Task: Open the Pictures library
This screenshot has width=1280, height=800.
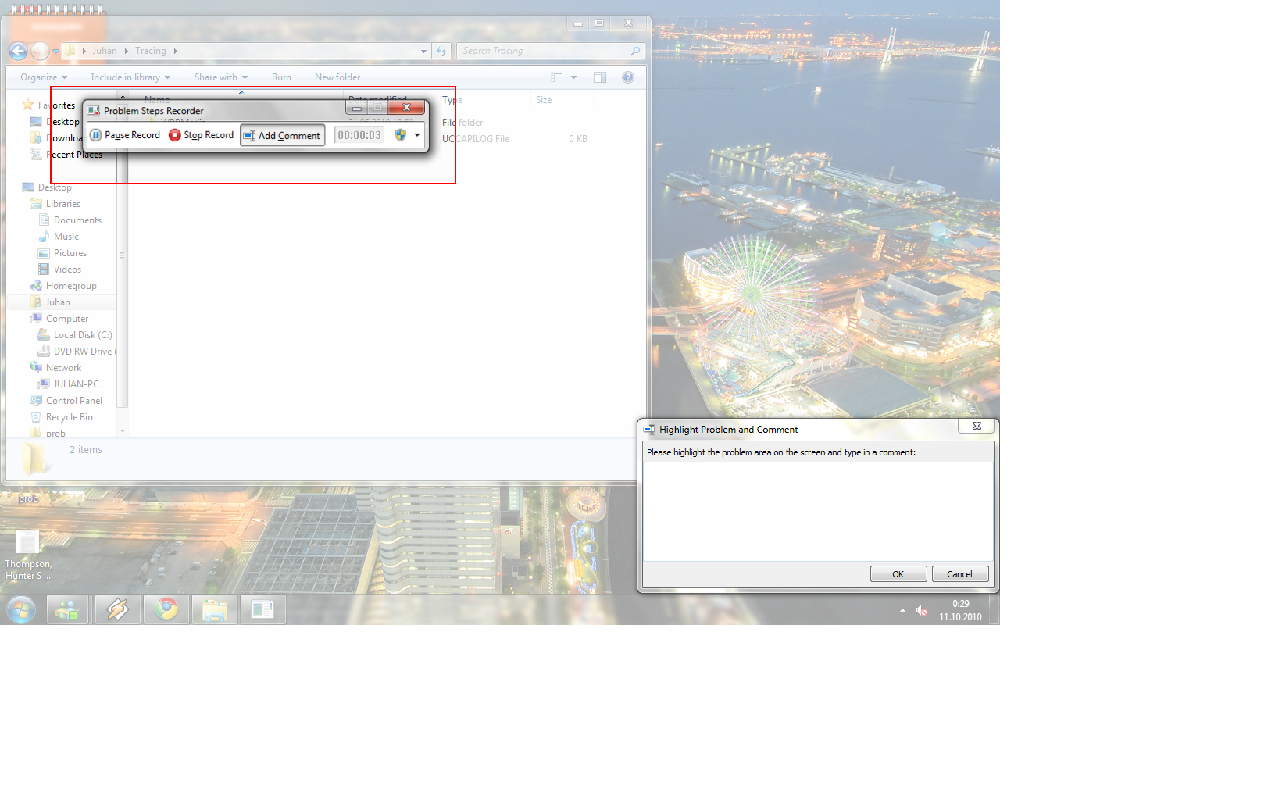Action: coord(69,253)
